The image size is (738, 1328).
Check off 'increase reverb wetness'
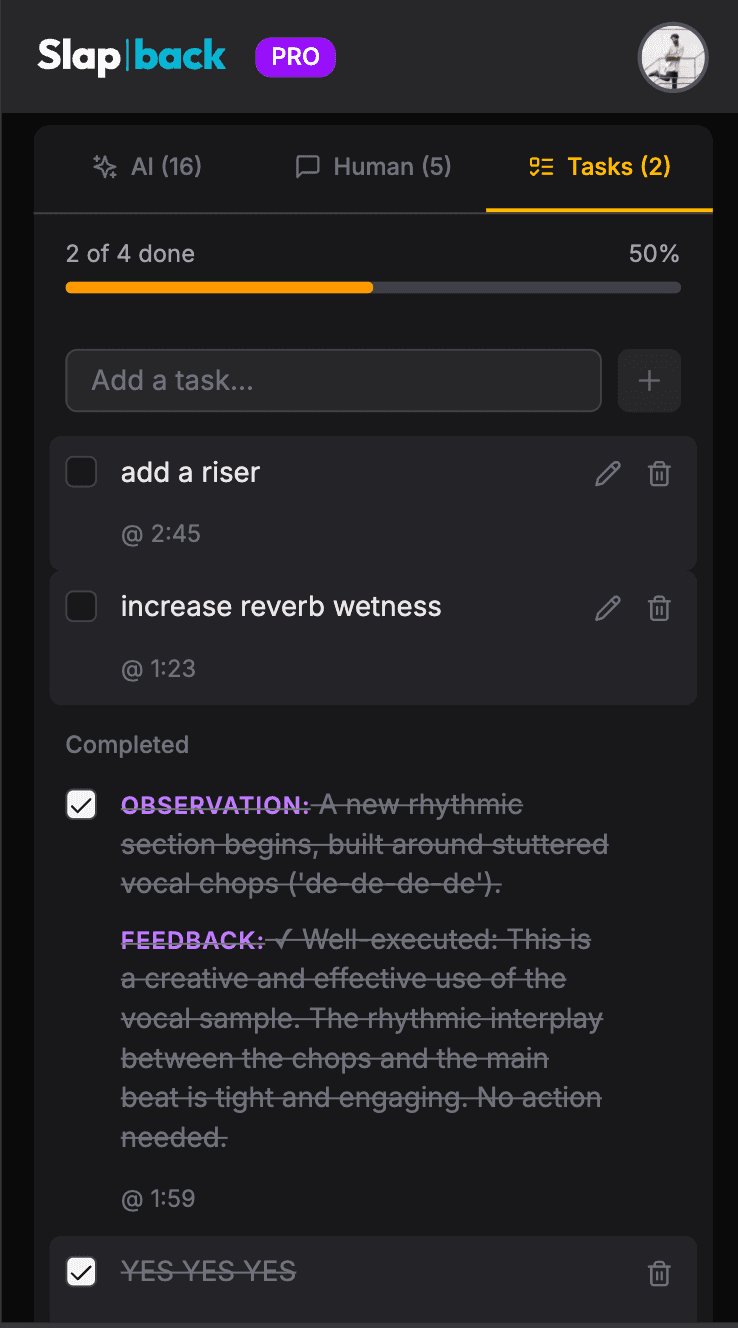[81, 606]
